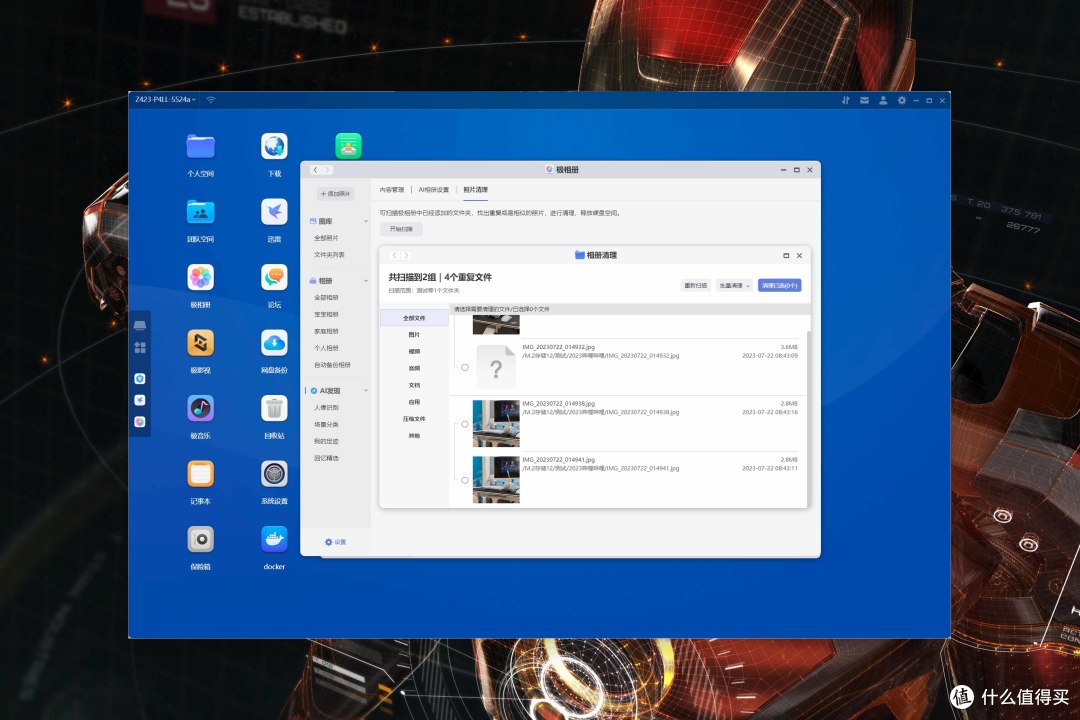
Task: Select the 文档 filter category
Action: coord(414,385)
